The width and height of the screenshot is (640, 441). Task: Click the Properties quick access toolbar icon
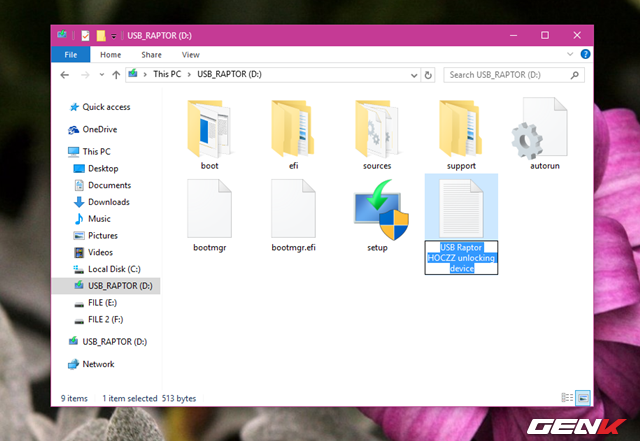pyautogui.click(x=85, y=36)
